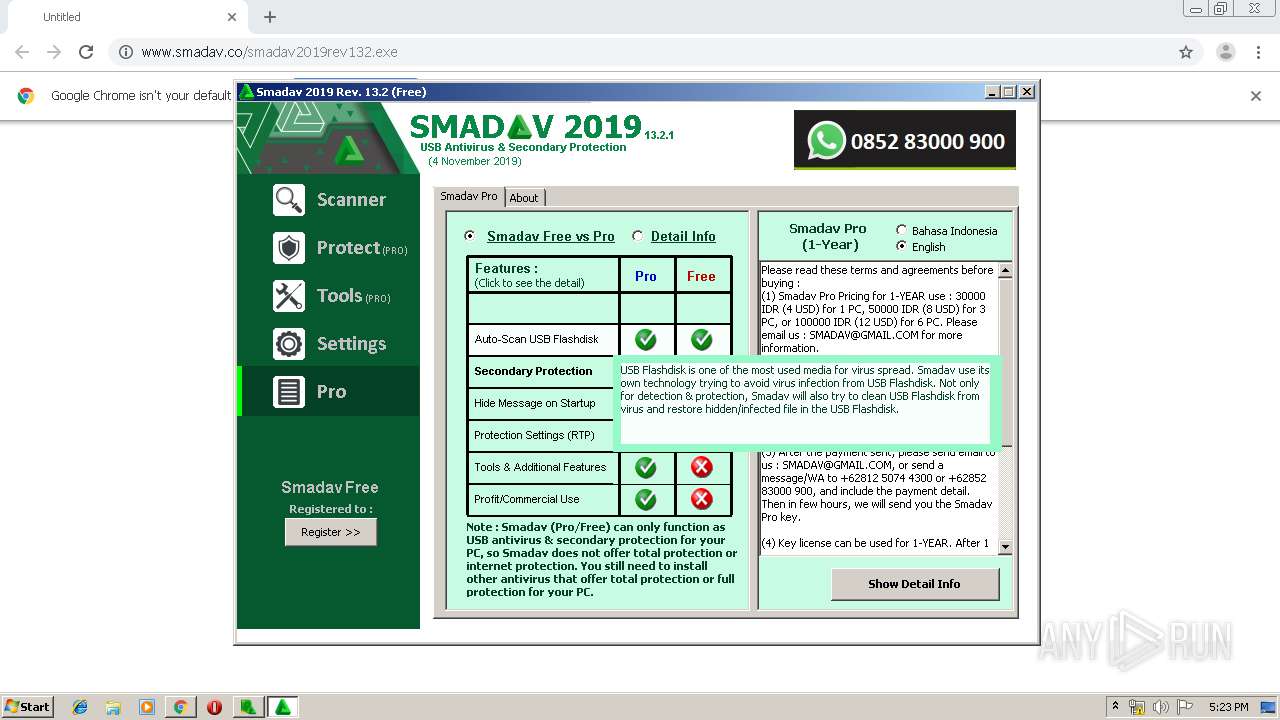Screen dimensions: 1280x720
Task: Open the Protect shield icon
Action: pos(289,248)
